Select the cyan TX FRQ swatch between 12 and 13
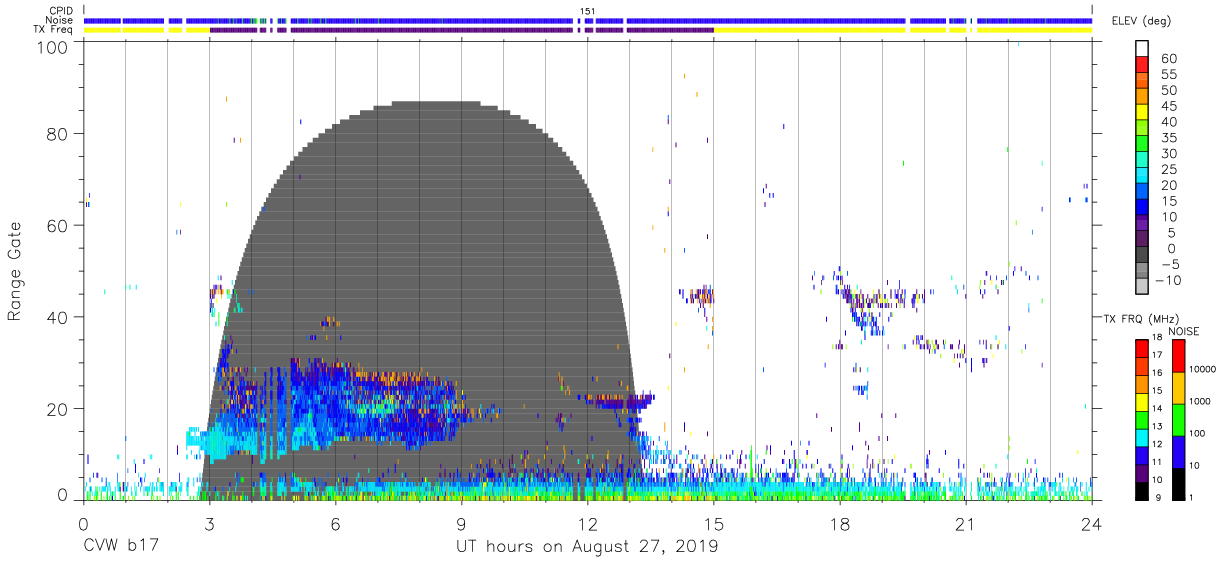The width and height of the screenshot is (1228, 567). (x=1142, y=437)
